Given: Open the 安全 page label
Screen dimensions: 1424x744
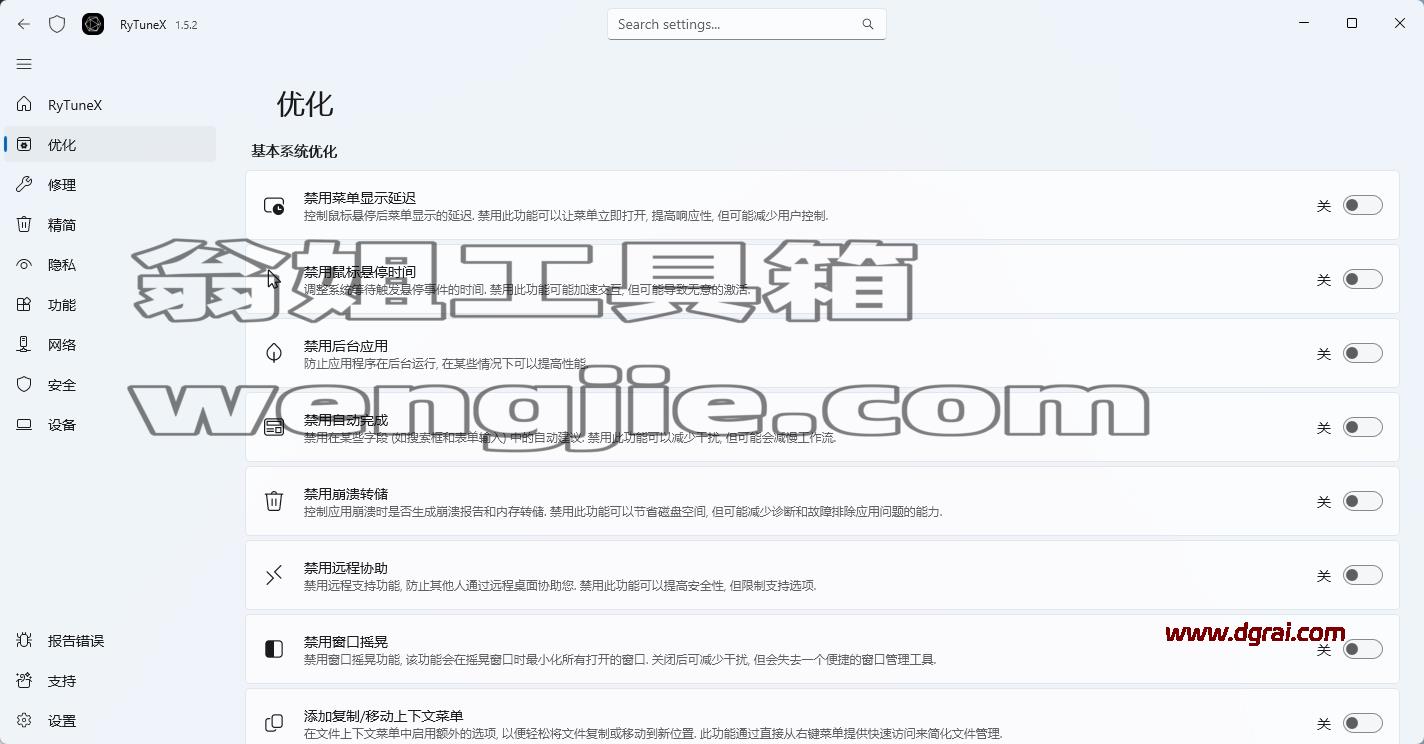Looking at the screenshot, I should 62,385.
